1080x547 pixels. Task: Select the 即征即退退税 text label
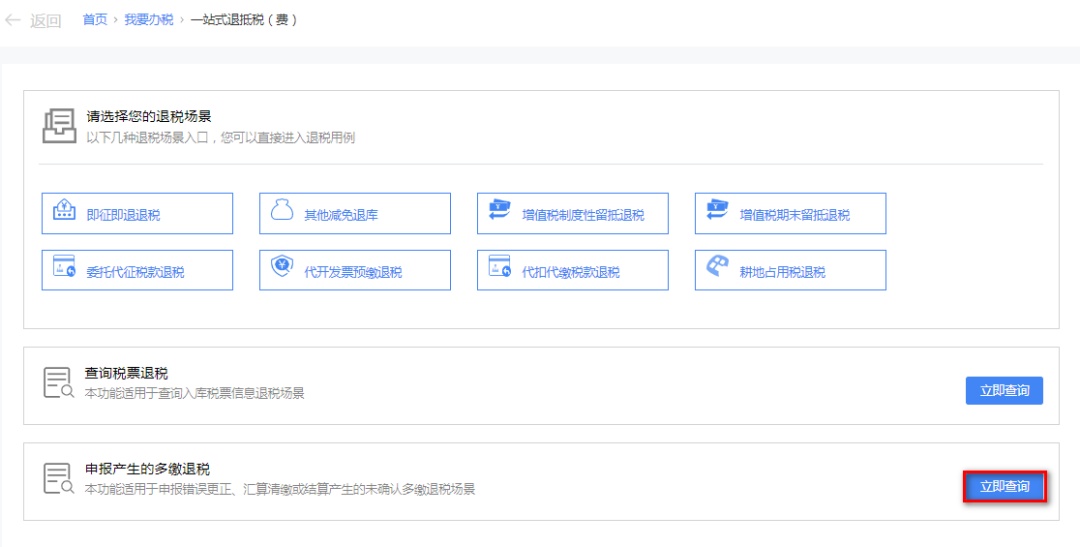pos(123,215)
